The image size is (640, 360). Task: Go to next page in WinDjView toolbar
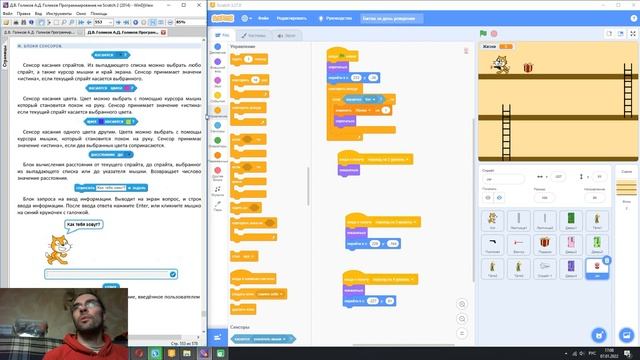(x=118, y=22)
